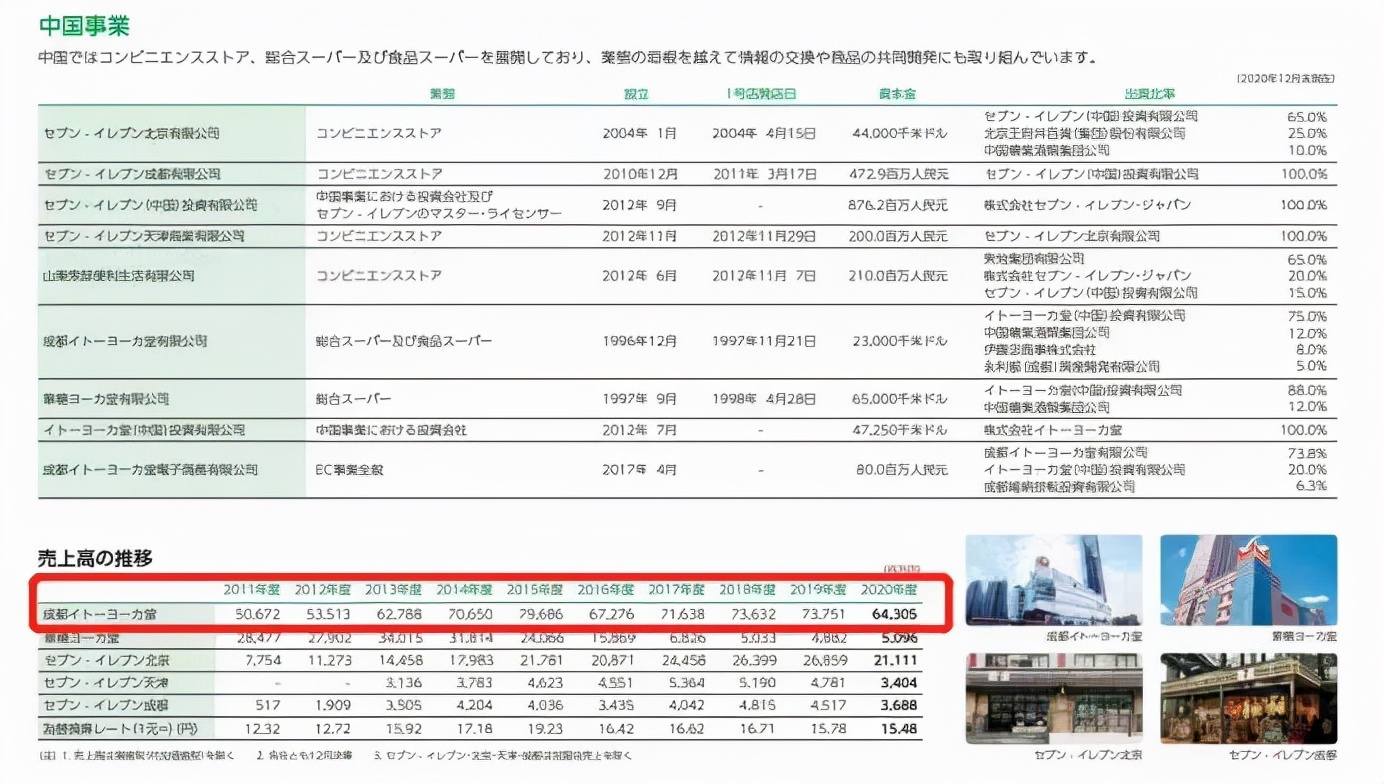
Task: Click the bold 21,111 sales figure
Action: click(896, 660)
